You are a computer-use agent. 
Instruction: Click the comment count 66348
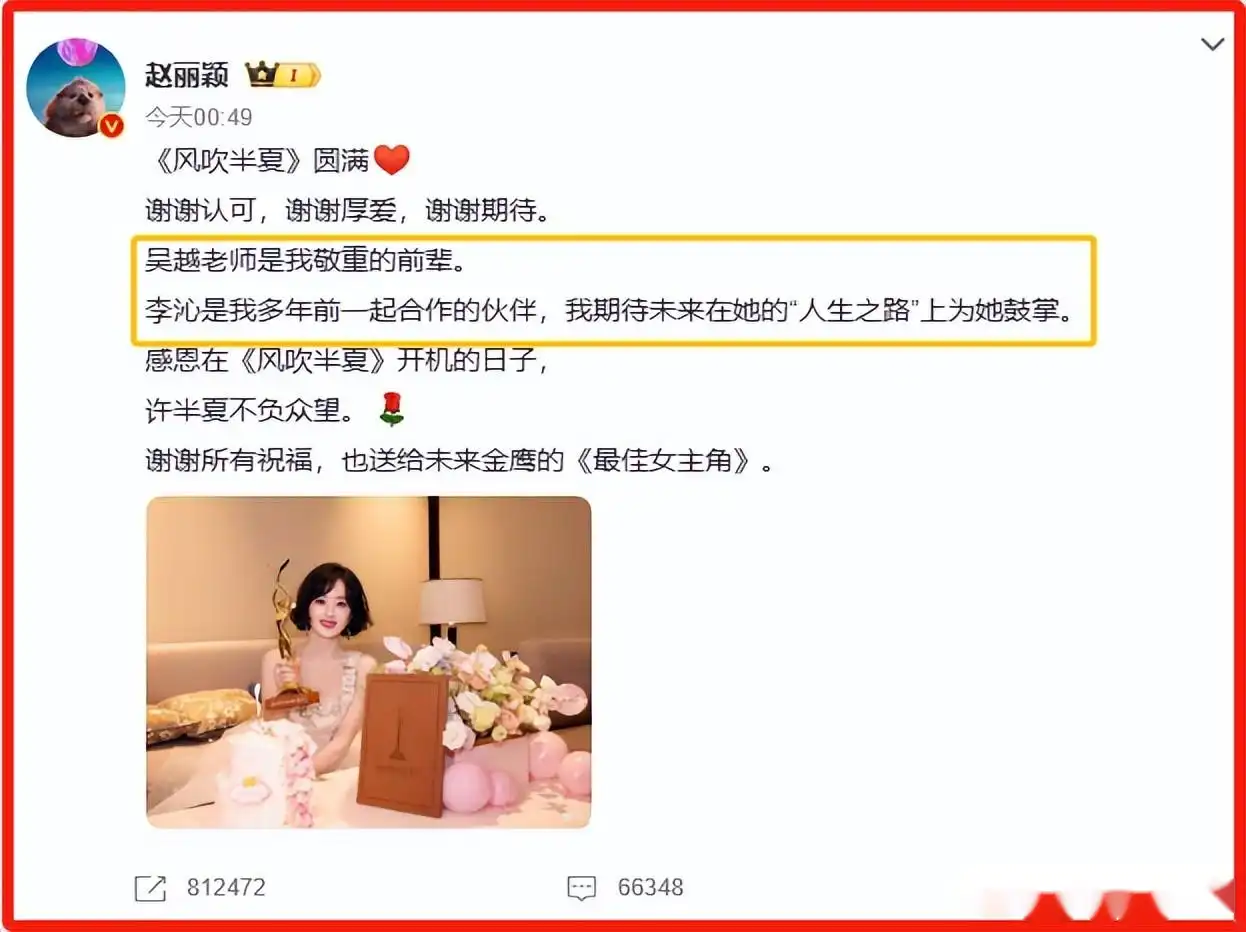click(x=651, y=887)
